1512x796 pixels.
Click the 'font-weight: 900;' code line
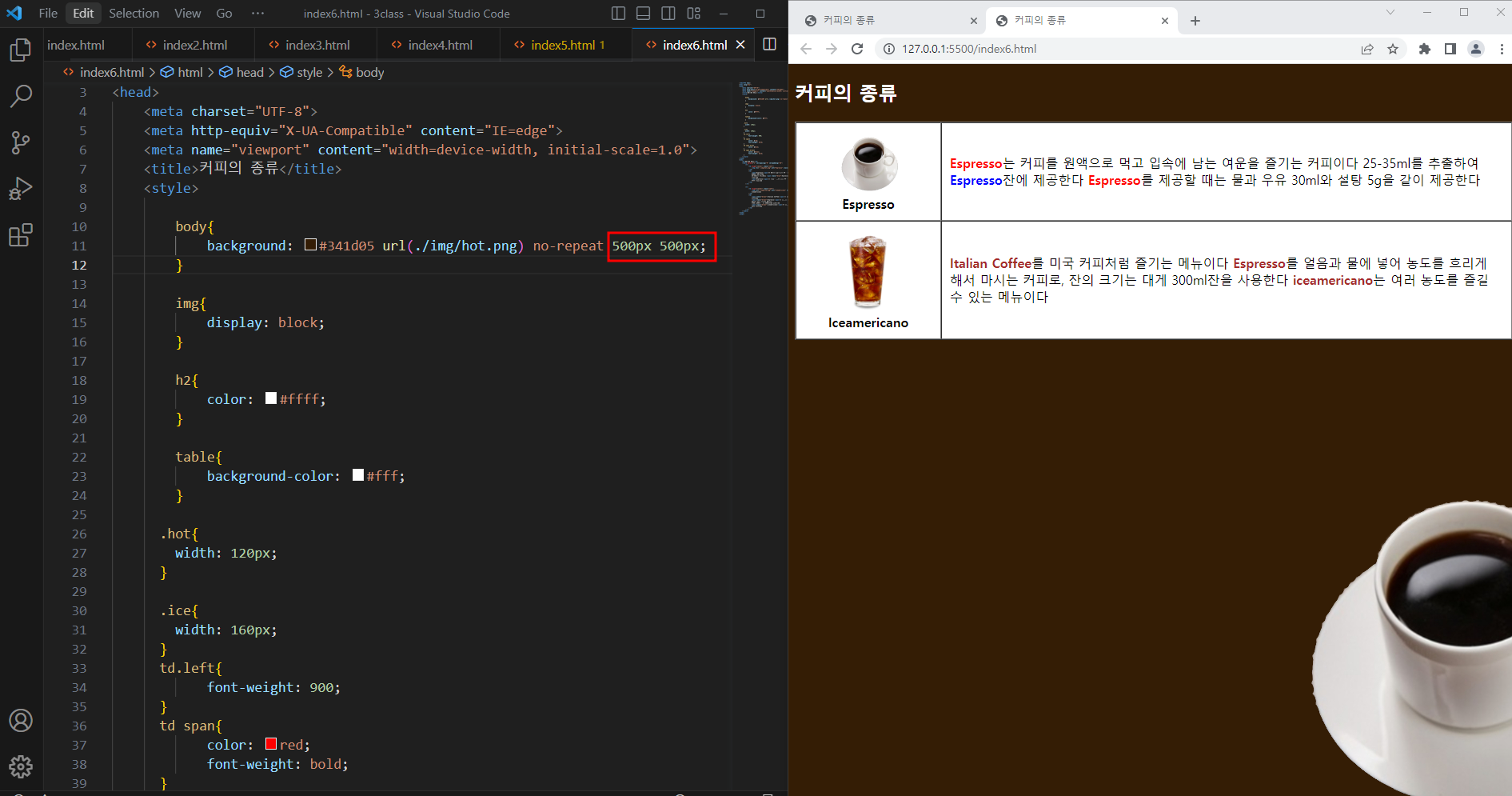(273, 687)
